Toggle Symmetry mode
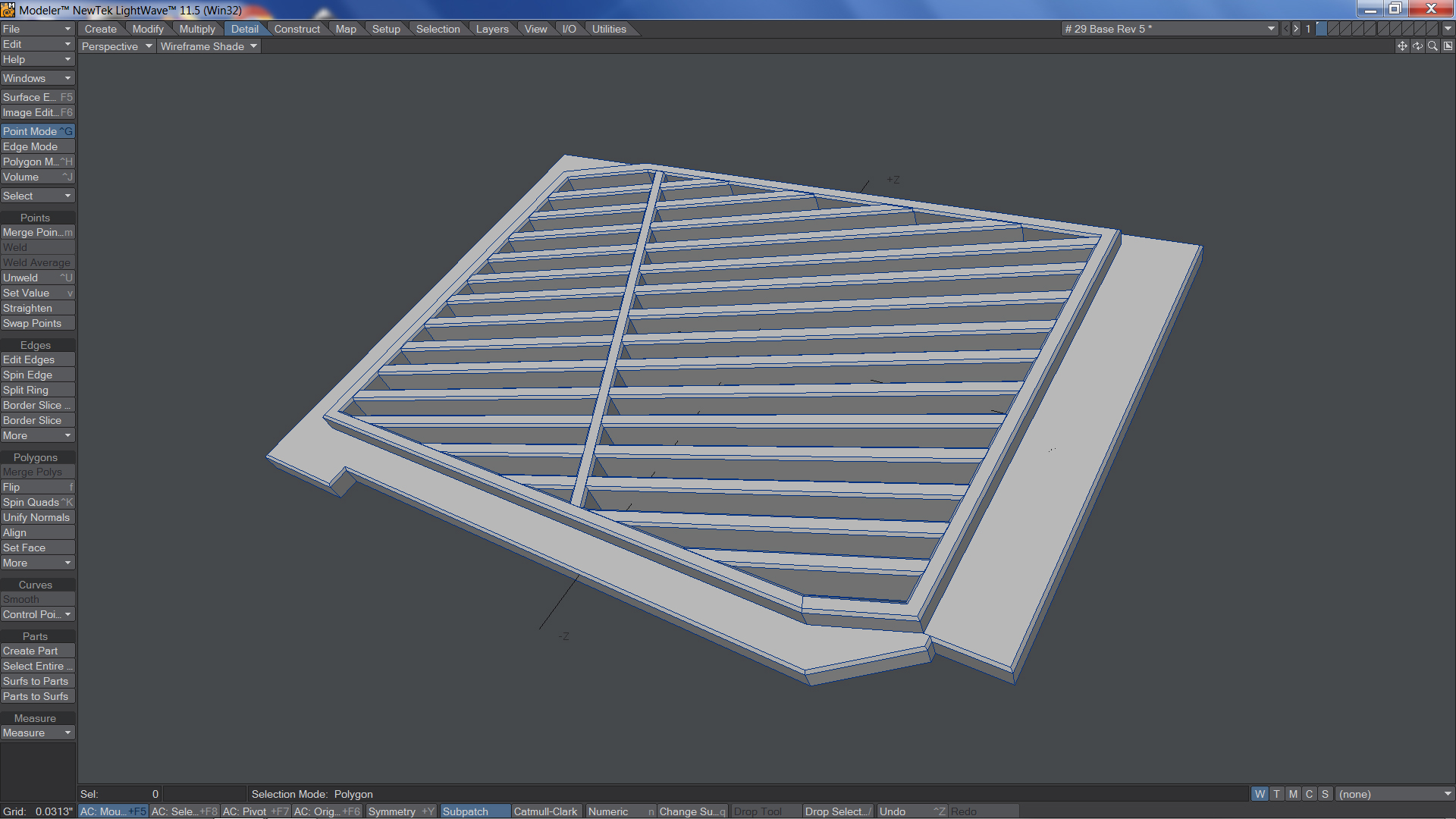This screenshot has width=1456, height=819. [401, 811]
